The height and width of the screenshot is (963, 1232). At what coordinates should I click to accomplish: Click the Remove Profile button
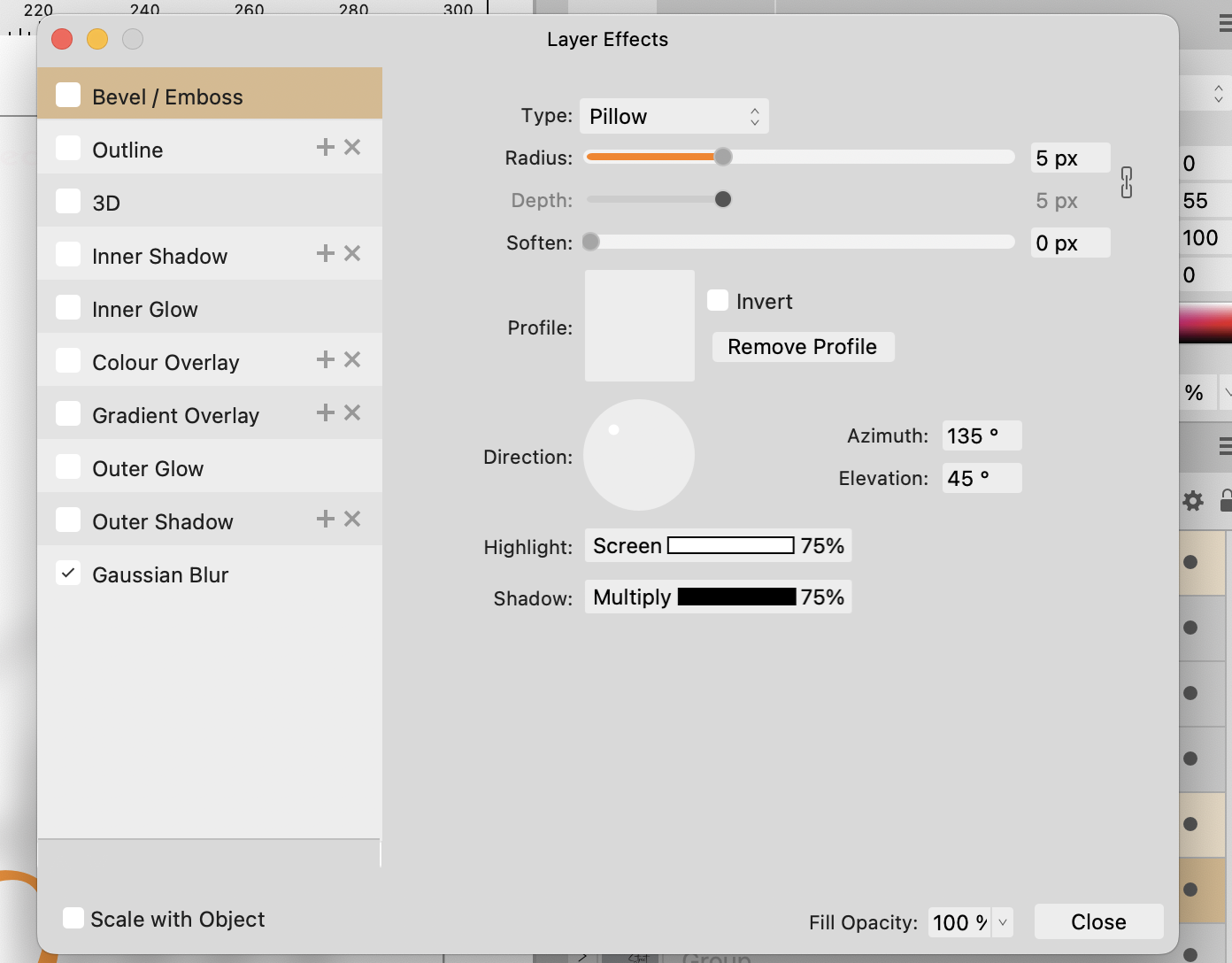point(802,347)
